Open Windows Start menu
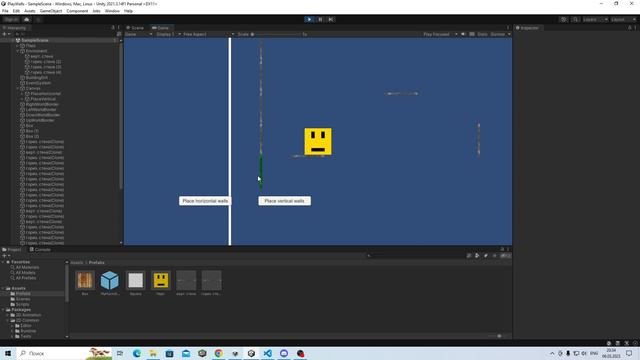The height and width of the screenshot is (360, 640). pyautogui.click(x=8, y=353)
